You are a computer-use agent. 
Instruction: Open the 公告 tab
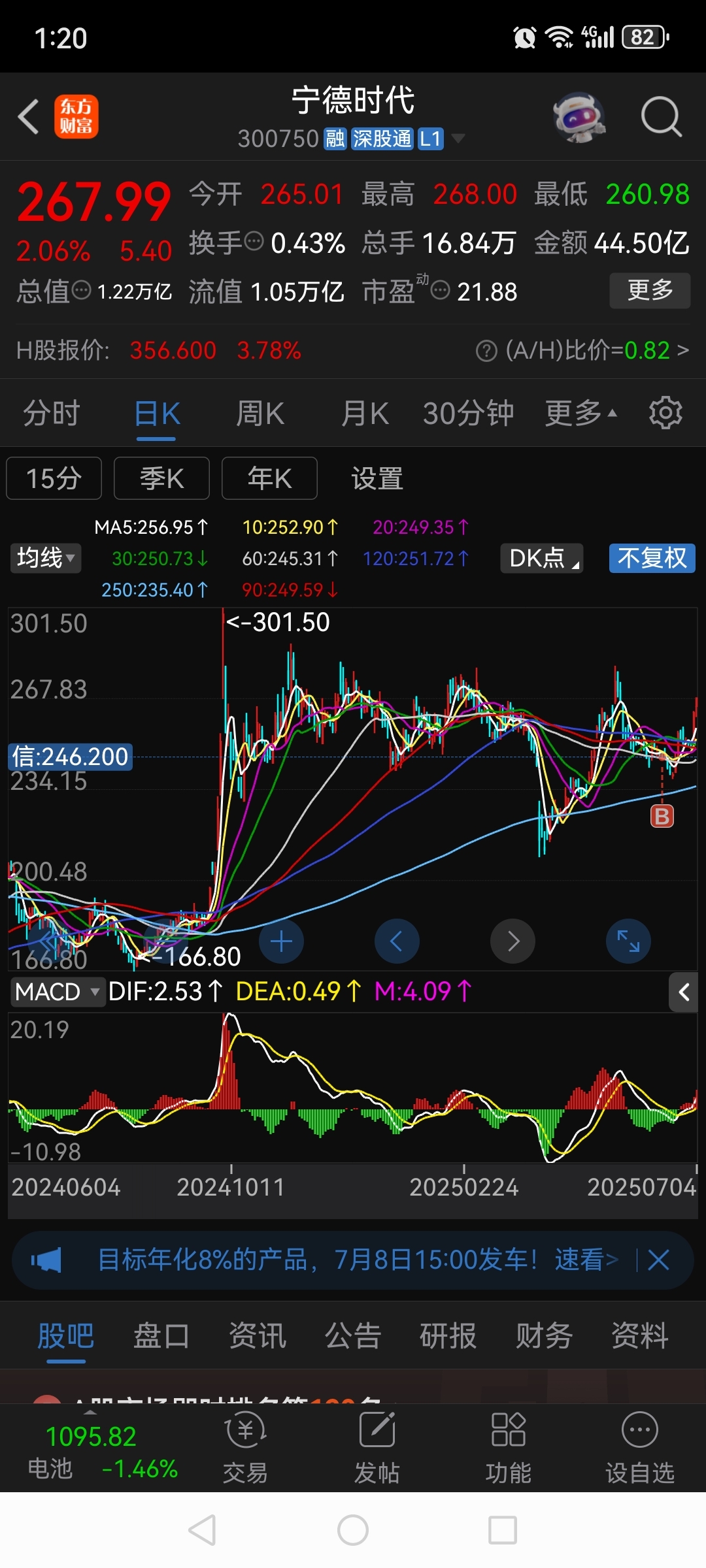(353, 1335)
